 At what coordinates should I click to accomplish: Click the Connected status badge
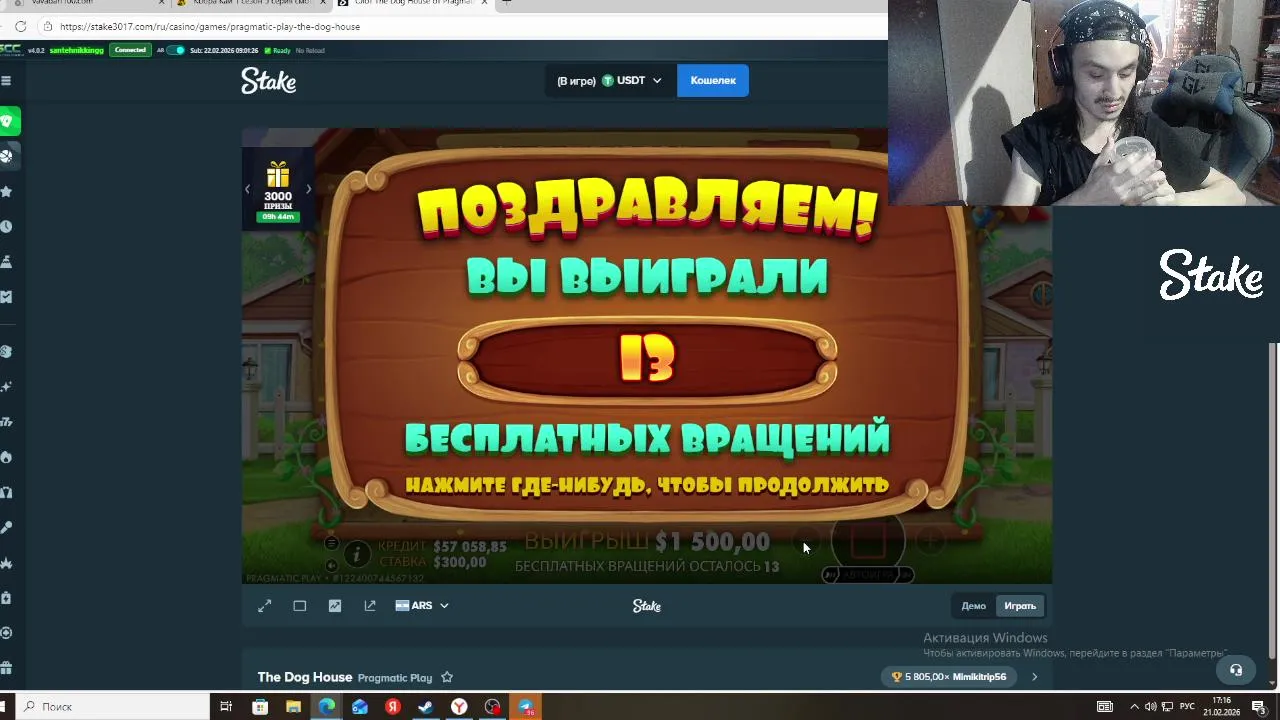130,50
